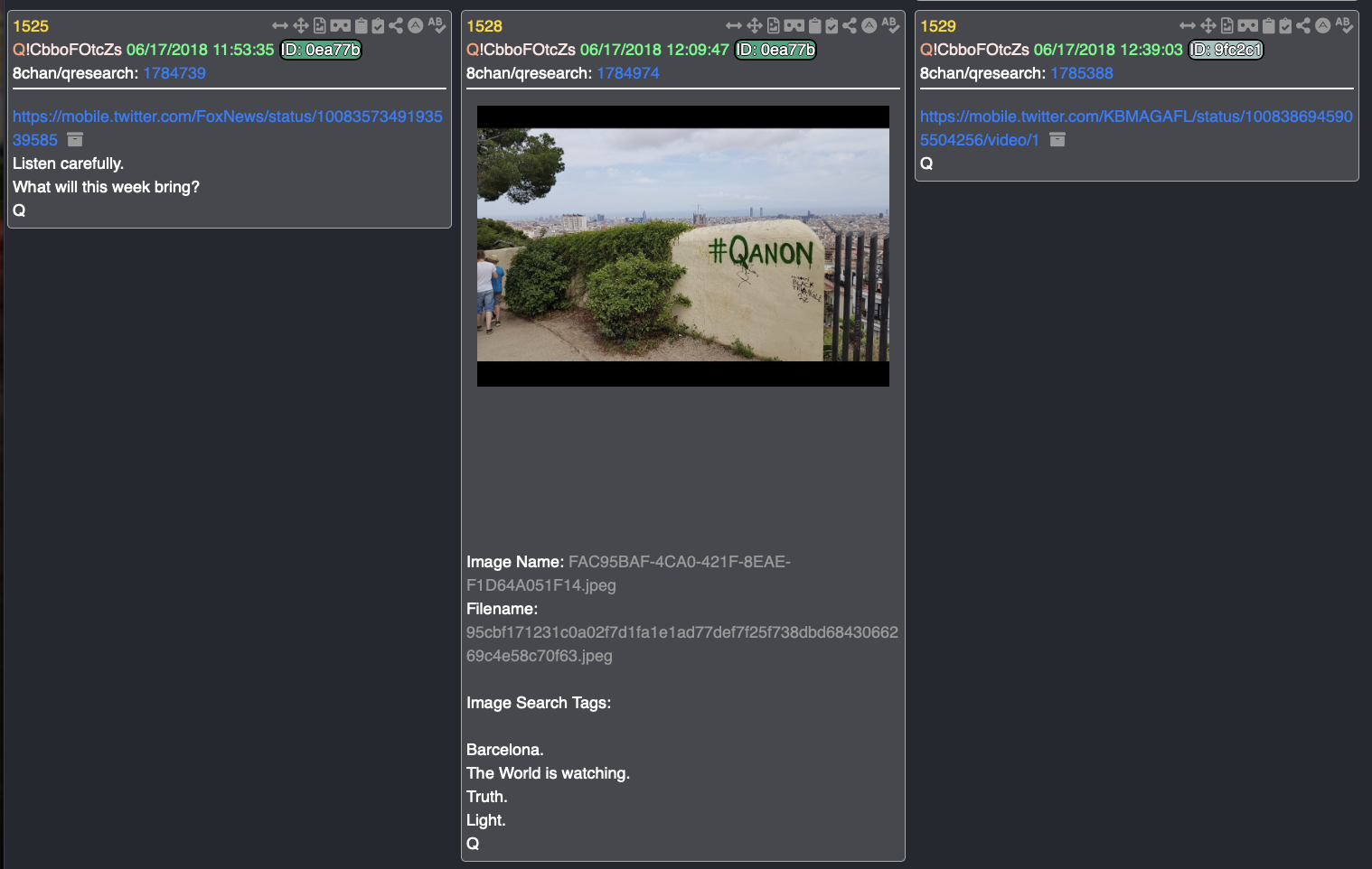Click the clipboard-check icon on post 1525
This screenshot has height=869, width=1372.
tap(378, 26)
